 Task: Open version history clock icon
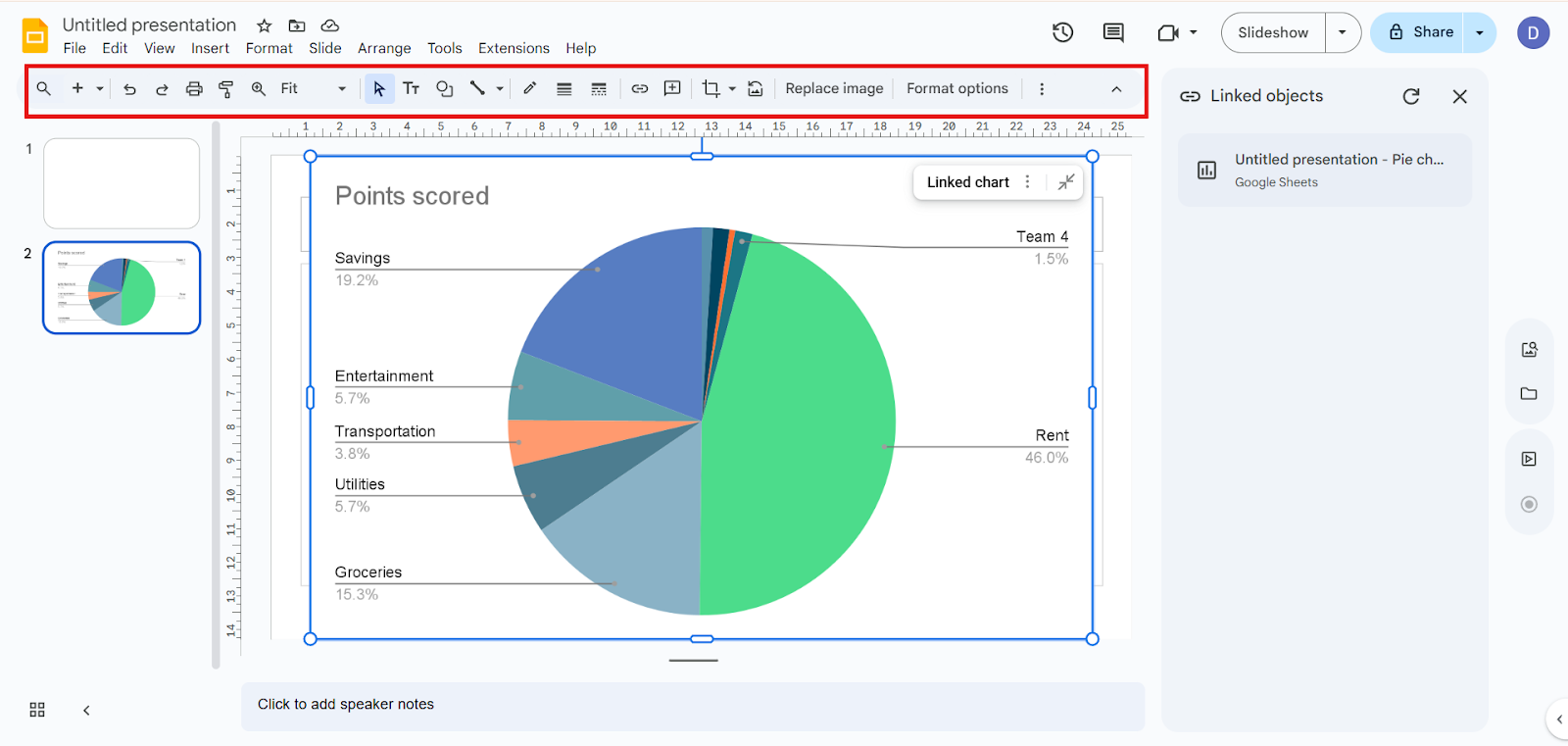click(x=1063, y=32)
